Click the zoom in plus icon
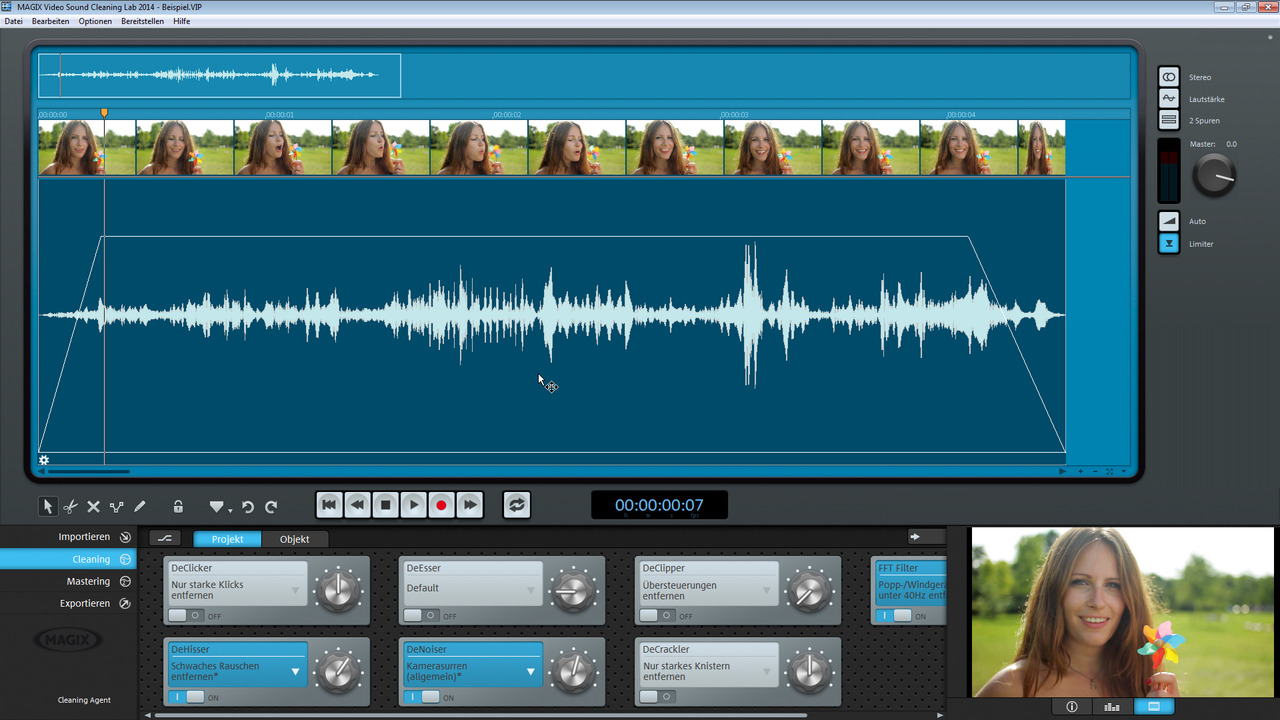Screen dimensions: 1280x720 (x=1080, y=471)
